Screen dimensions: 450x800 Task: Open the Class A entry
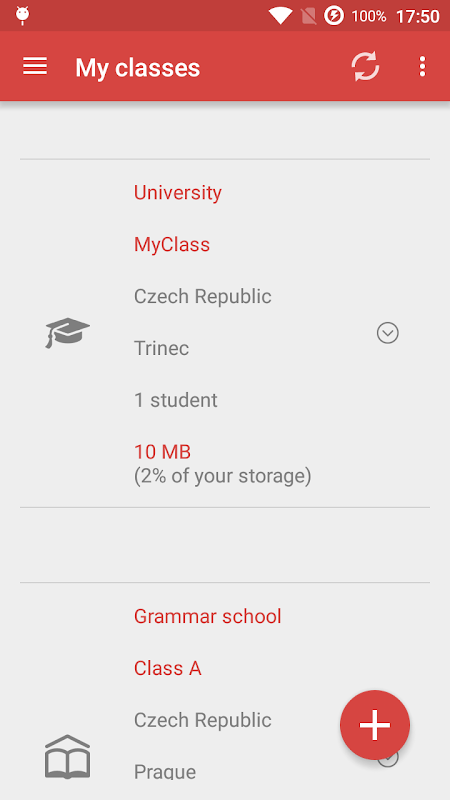click(167, 668)
